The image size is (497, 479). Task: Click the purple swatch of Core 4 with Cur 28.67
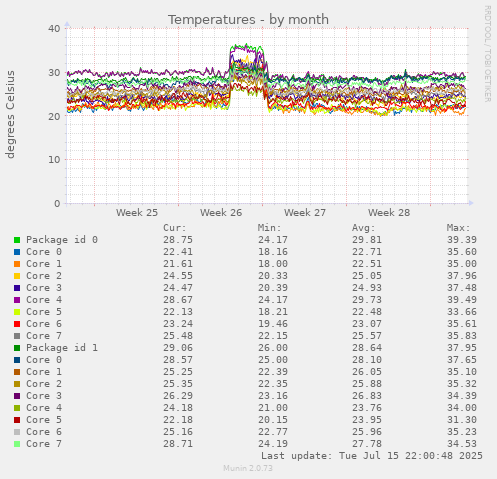[17, 300]
